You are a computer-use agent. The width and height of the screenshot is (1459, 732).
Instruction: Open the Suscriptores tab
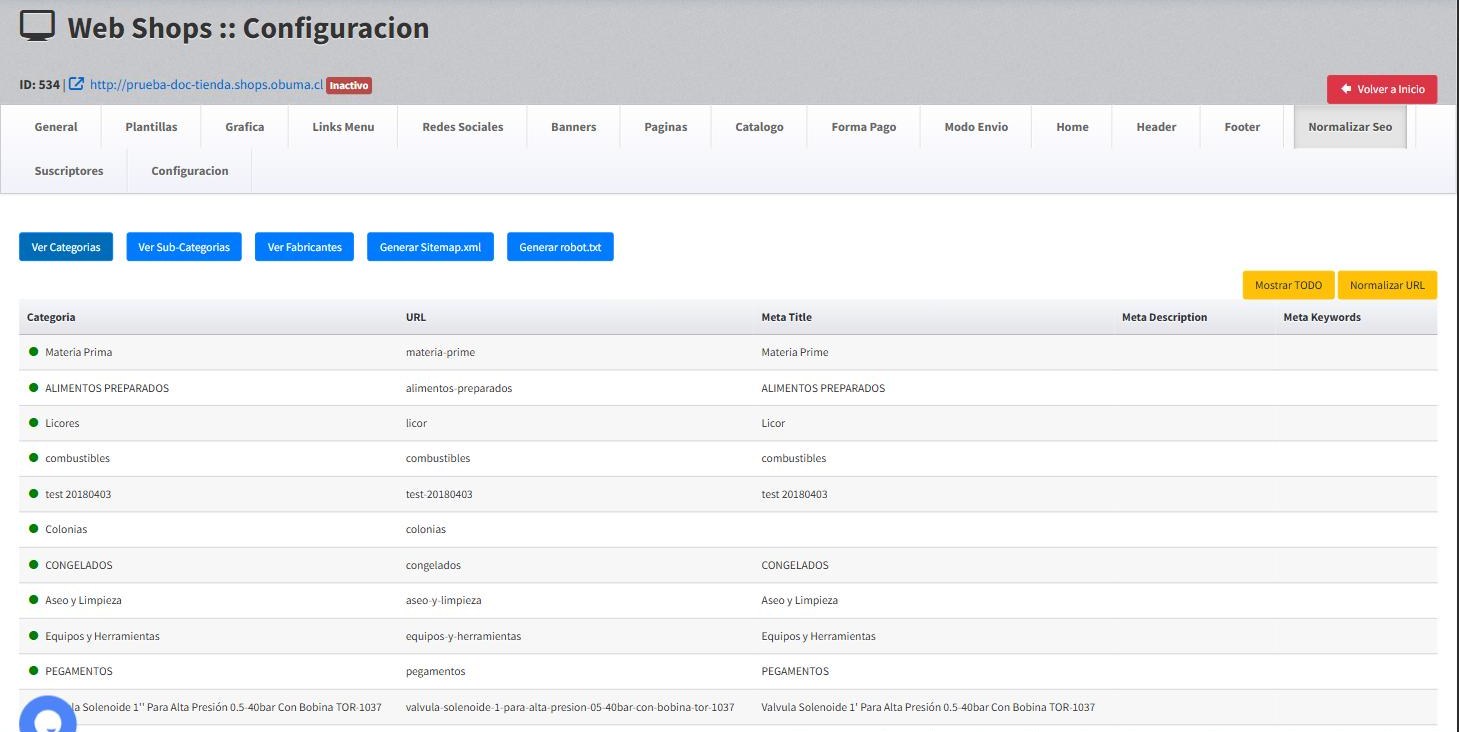pyautogui.click(x=69, y=171)
